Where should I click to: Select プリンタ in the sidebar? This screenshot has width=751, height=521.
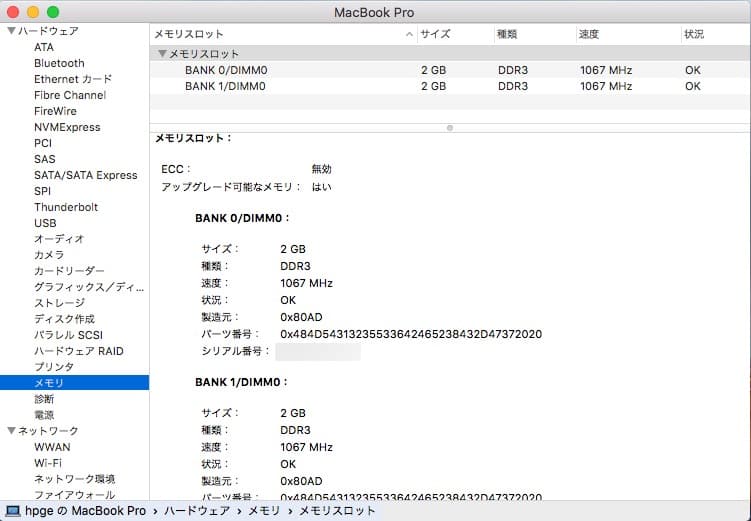click(54, 367)
